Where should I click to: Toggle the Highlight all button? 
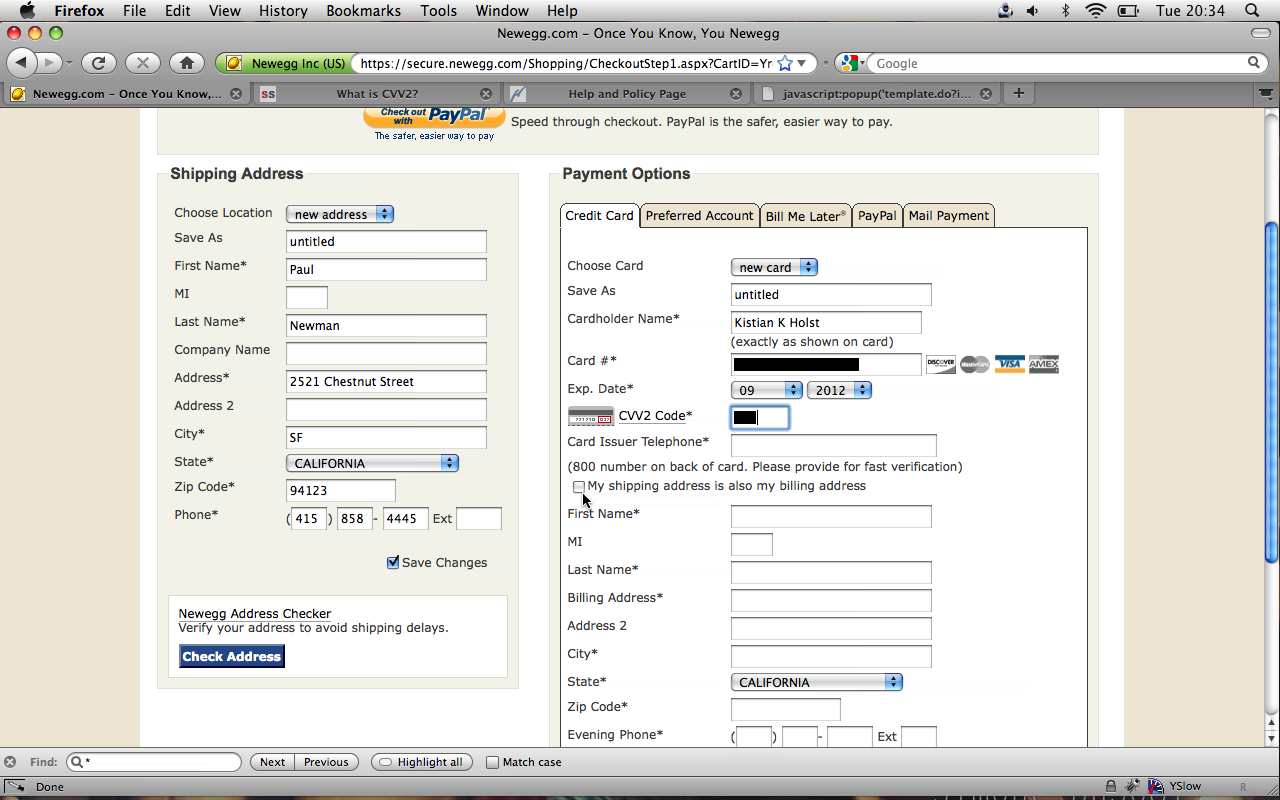421,762
